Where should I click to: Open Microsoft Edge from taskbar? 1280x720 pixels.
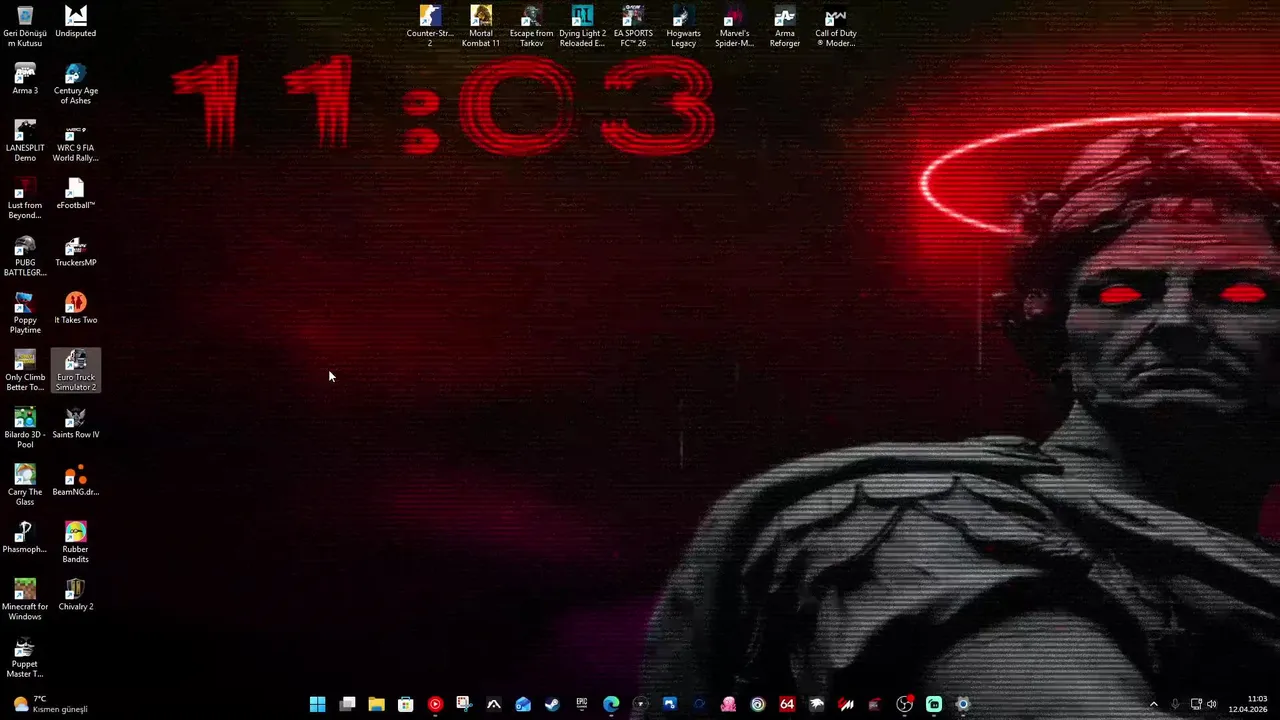coord(611,704)
